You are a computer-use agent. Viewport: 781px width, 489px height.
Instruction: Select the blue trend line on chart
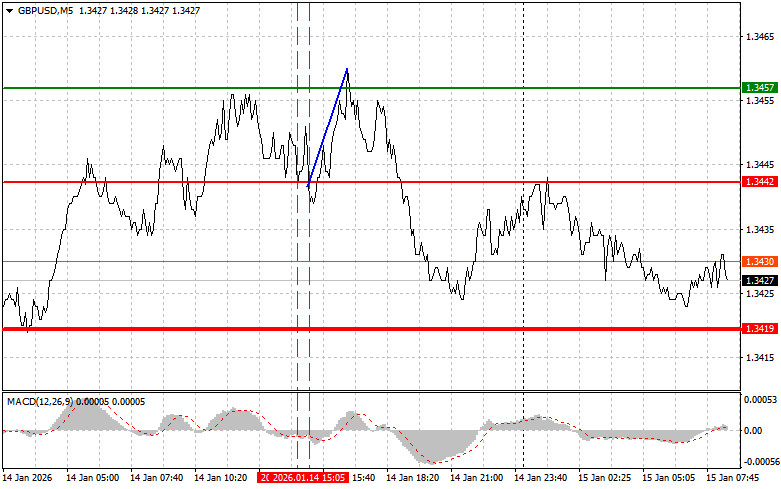click(x=327, y=127)
